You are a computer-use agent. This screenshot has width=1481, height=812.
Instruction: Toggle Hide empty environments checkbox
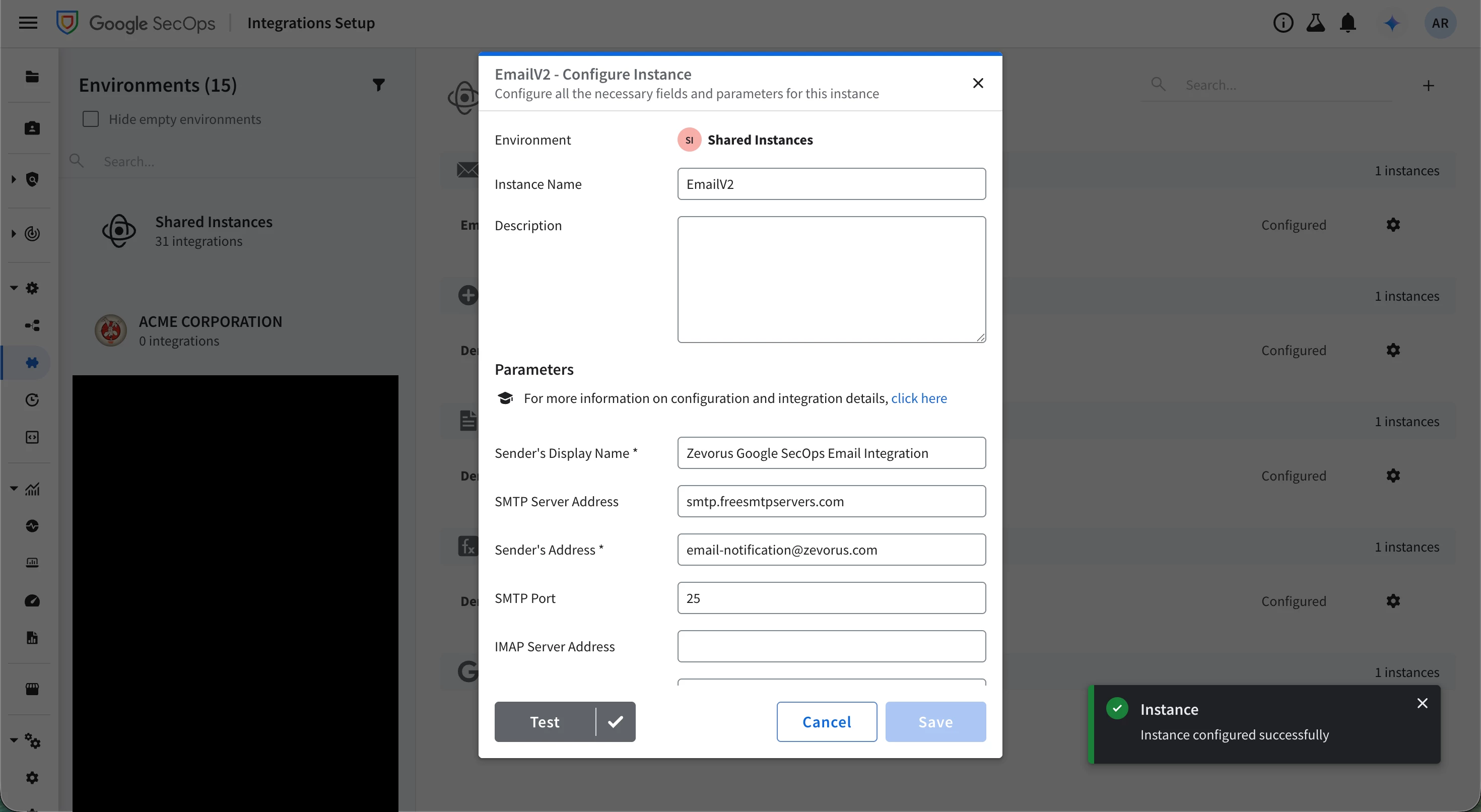(91, 119)
